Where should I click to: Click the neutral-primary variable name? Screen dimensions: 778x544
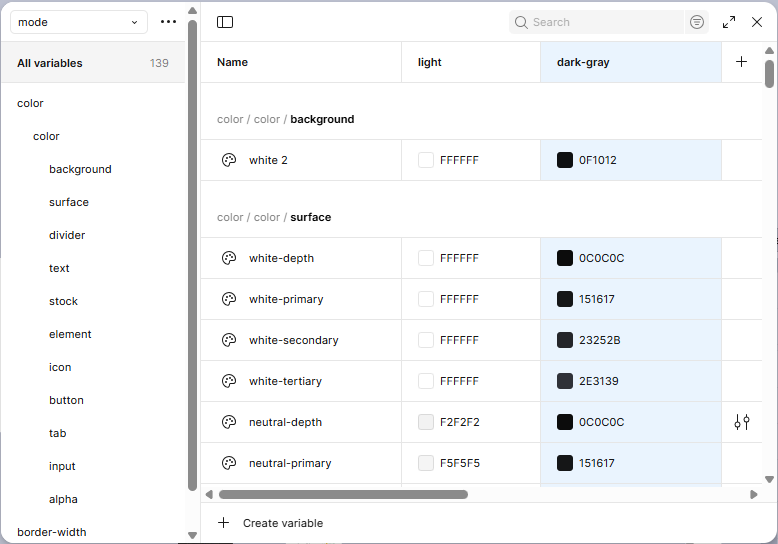click(290, 463)
